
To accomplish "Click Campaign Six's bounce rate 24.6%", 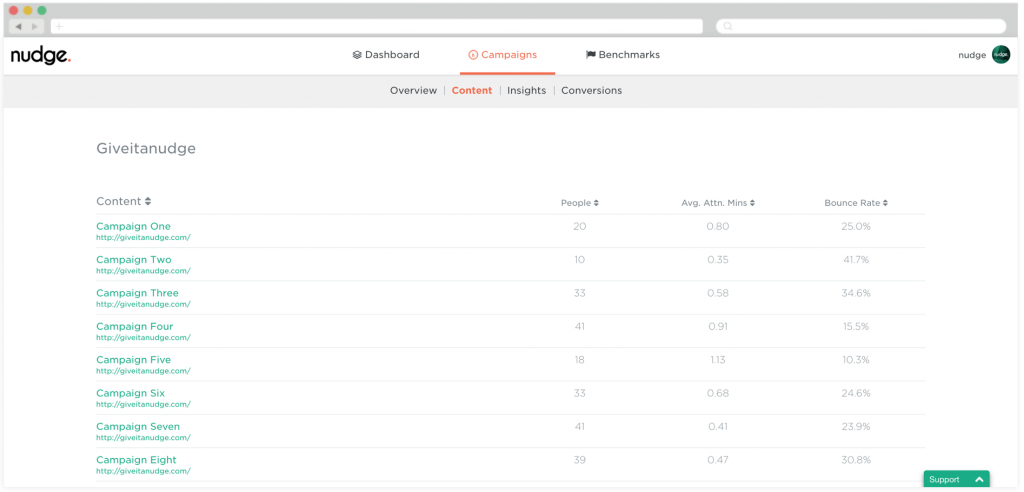I will 856,393.
